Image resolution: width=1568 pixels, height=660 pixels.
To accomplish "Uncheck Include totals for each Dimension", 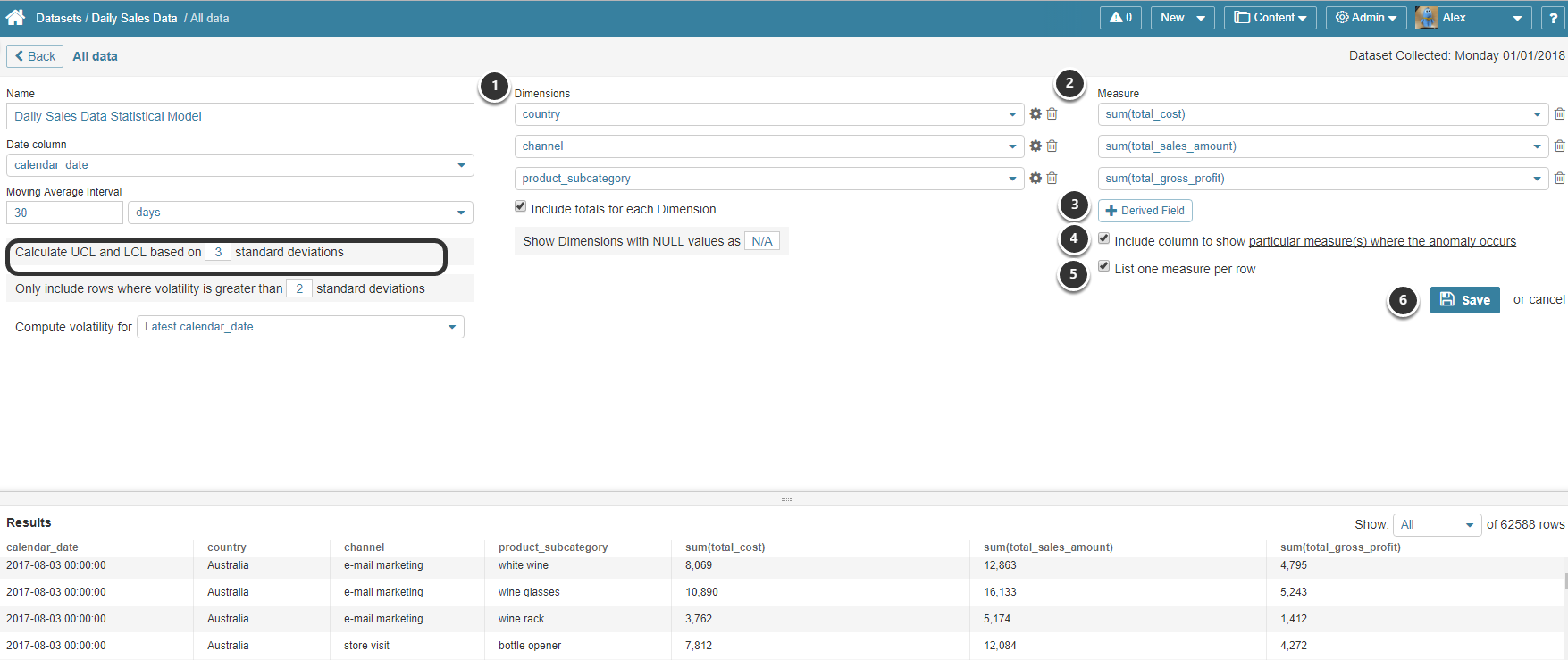I will pos(521,206).
